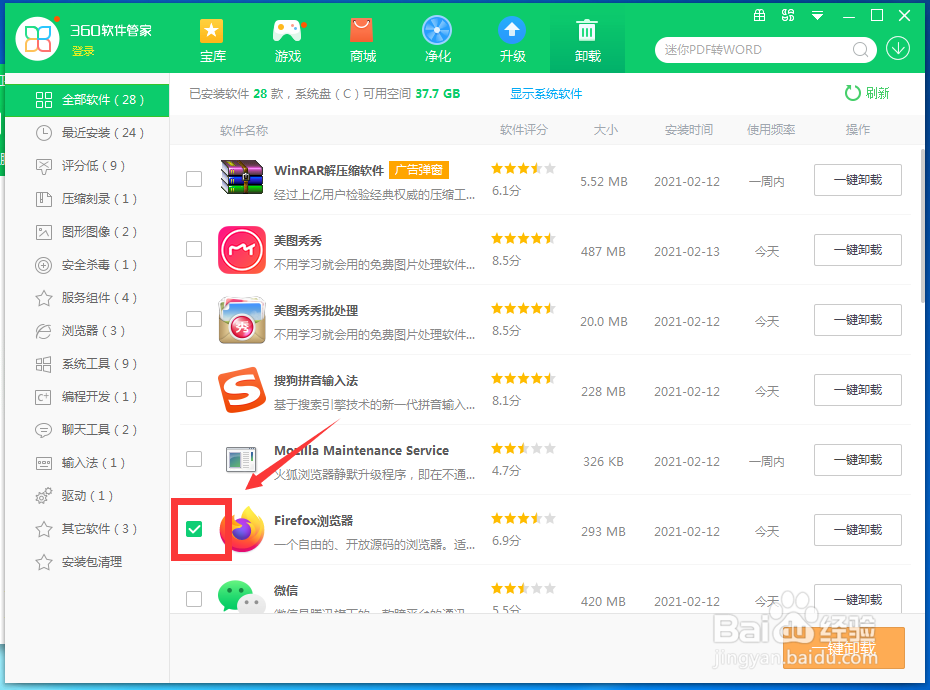Click the 微信 app icon
930x690 pixels.
pyautogui.click(x=241, y=596)
